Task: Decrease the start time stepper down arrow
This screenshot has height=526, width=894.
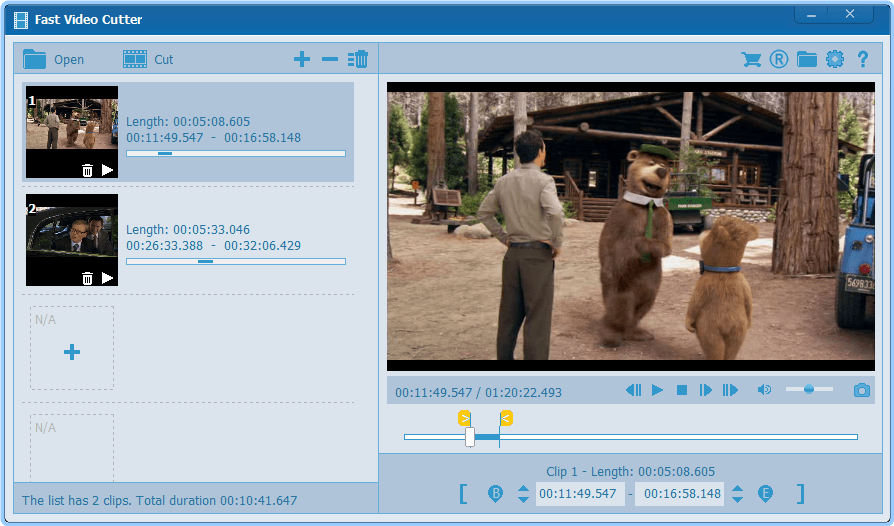Action: pyautogui.click(x=523, y=499)
